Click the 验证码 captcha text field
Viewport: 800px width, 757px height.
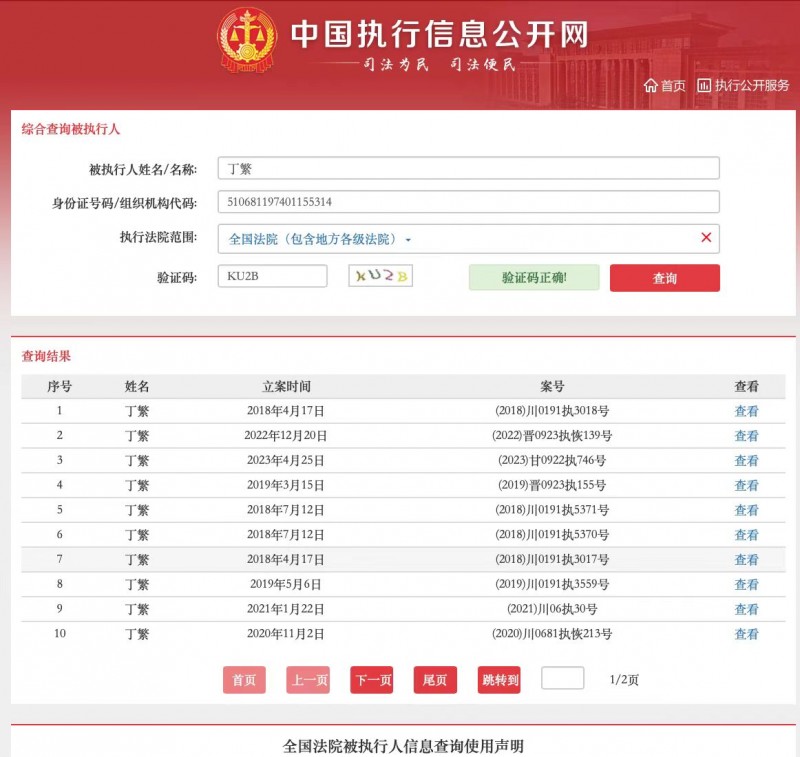272,276
